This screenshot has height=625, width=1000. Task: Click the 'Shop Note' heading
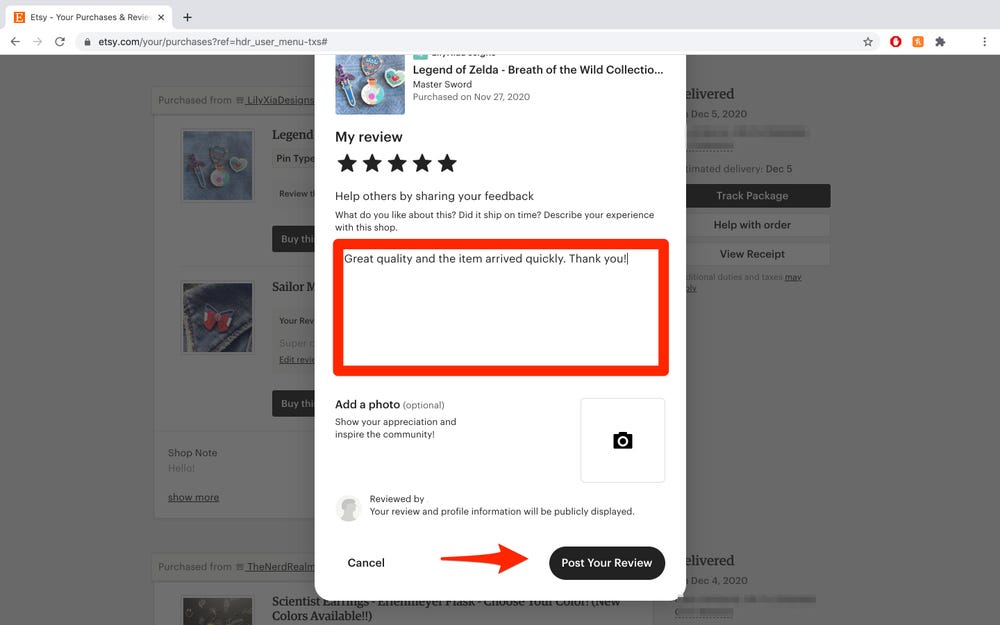pos(193,453)
